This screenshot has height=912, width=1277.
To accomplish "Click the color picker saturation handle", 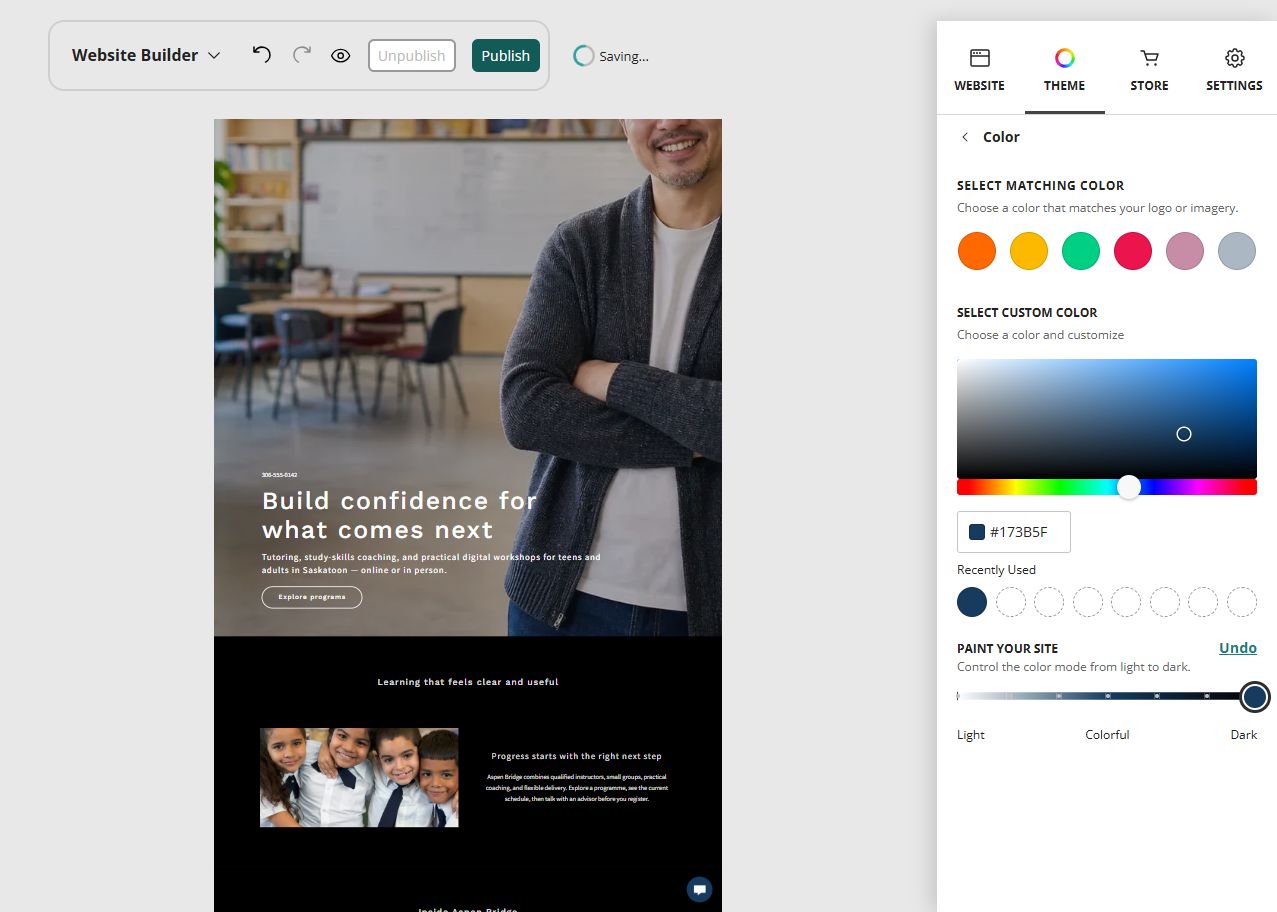I will pos(1184,434).
